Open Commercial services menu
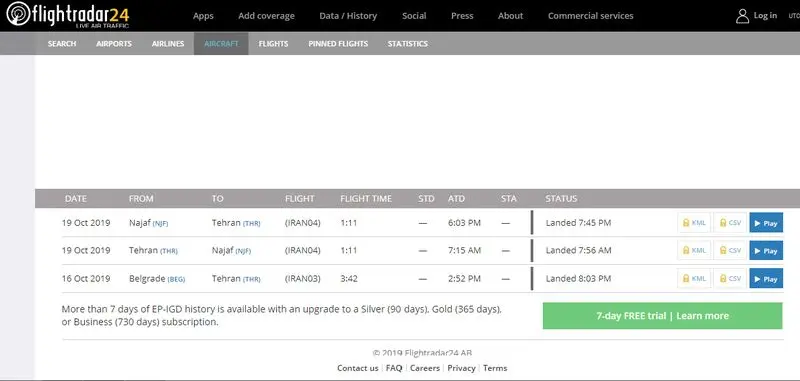Viewport: 800px width, 381px height. pyautogui.click(x=590, y=16)
